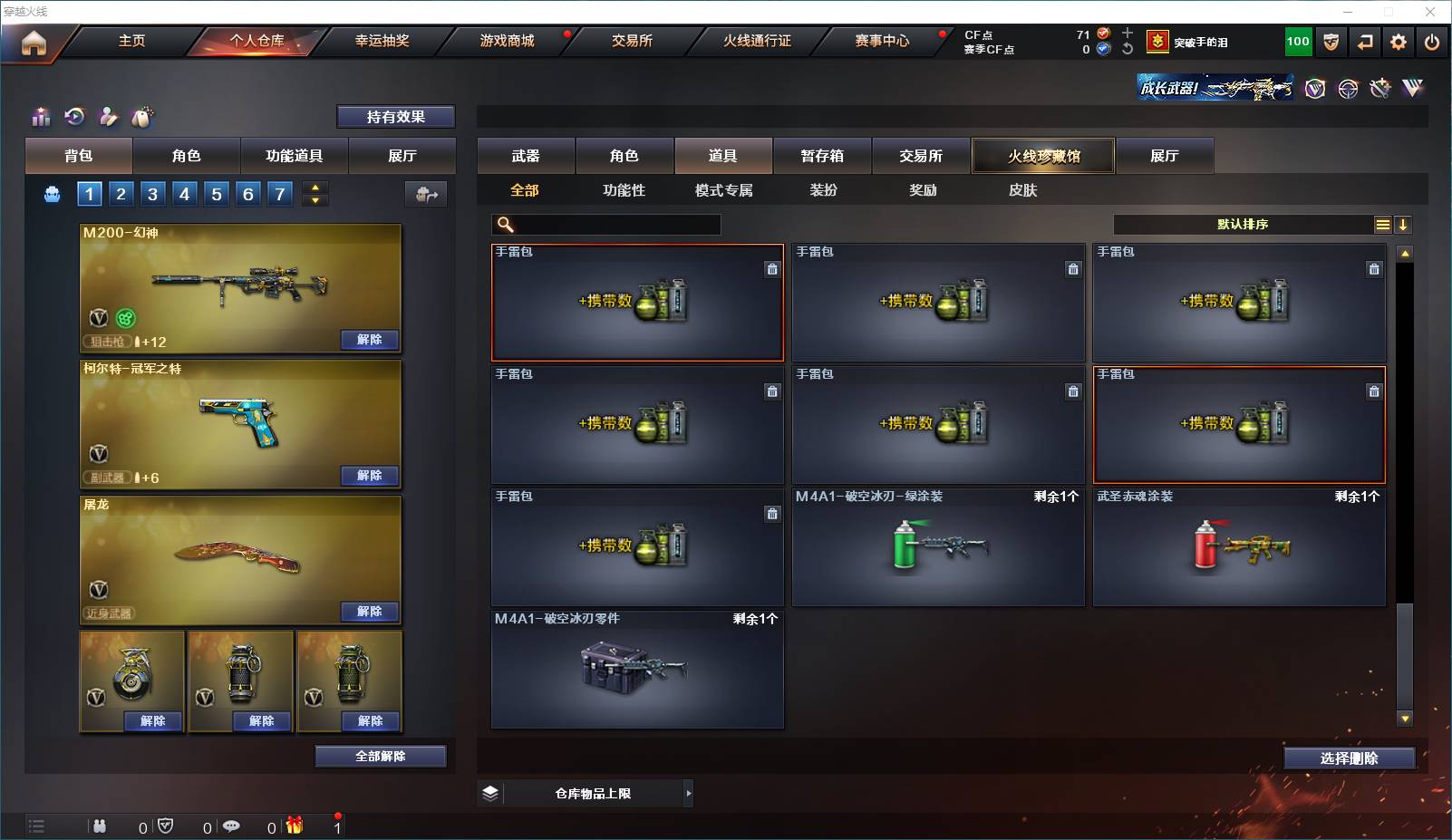Viewport: 1452px width, 840px height.
Task: Click backpack slot page stepper arrows
Action: (x=315, y=194)
